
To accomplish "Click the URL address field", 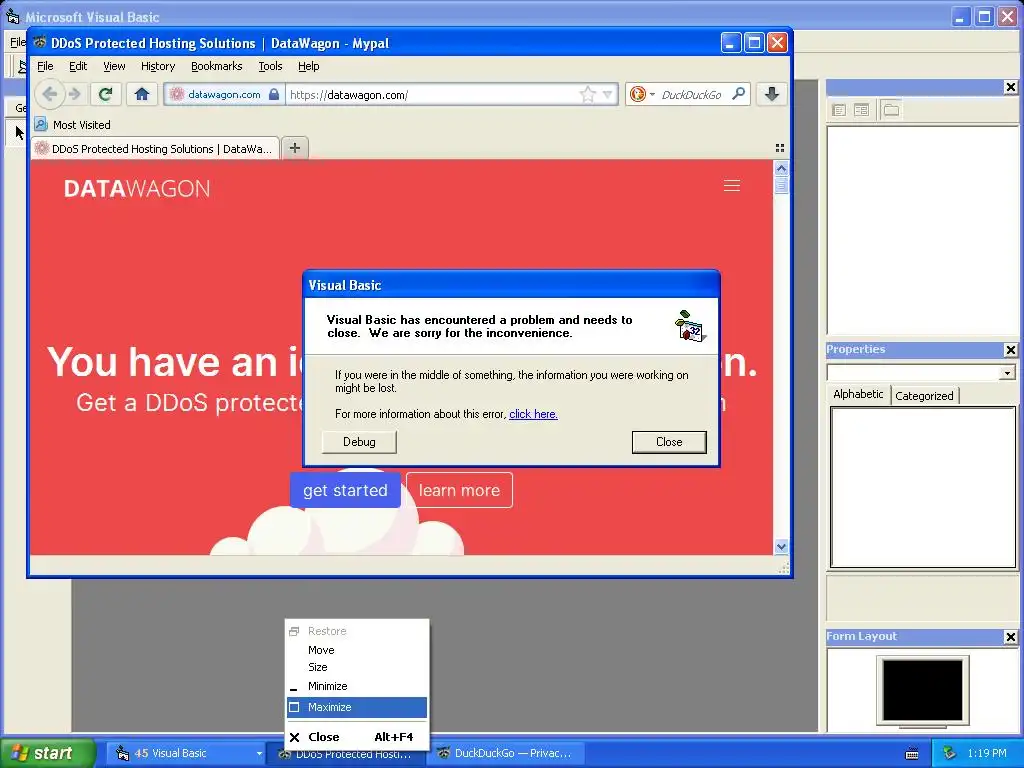I will 431,95.
